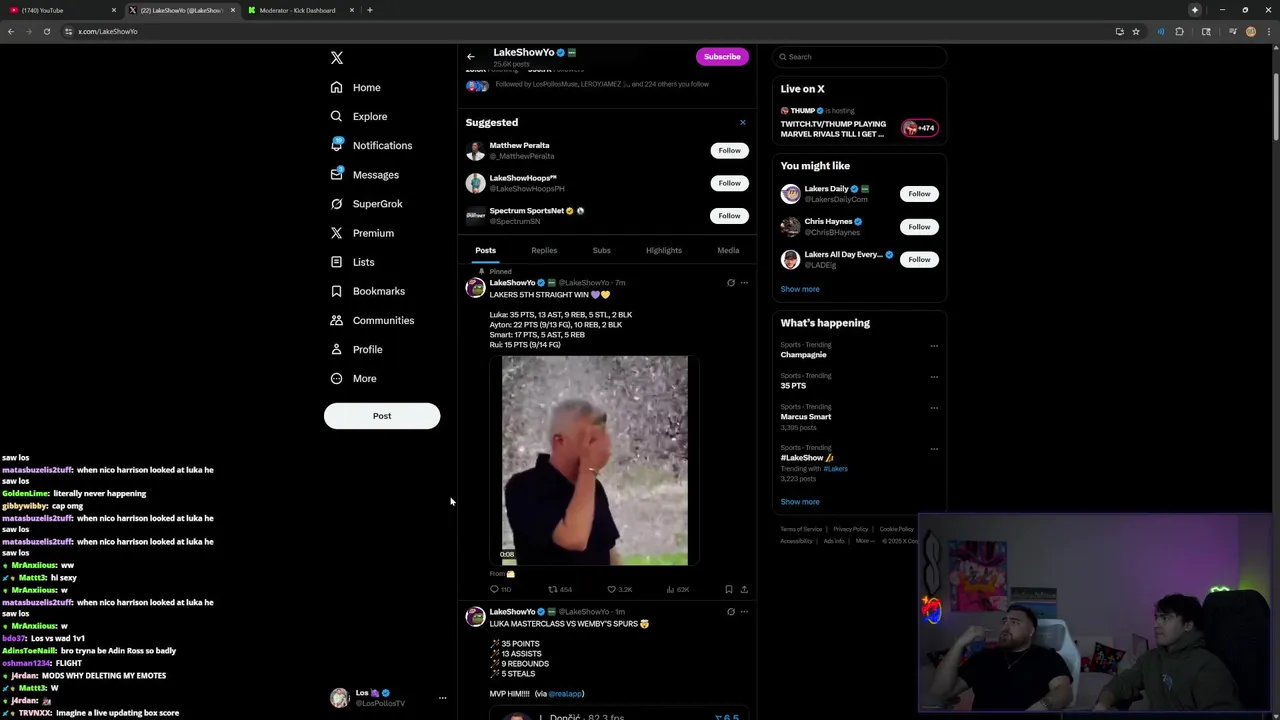Show more under You might like
This screenshot has height=720, width=1280.
coord(800,289)
